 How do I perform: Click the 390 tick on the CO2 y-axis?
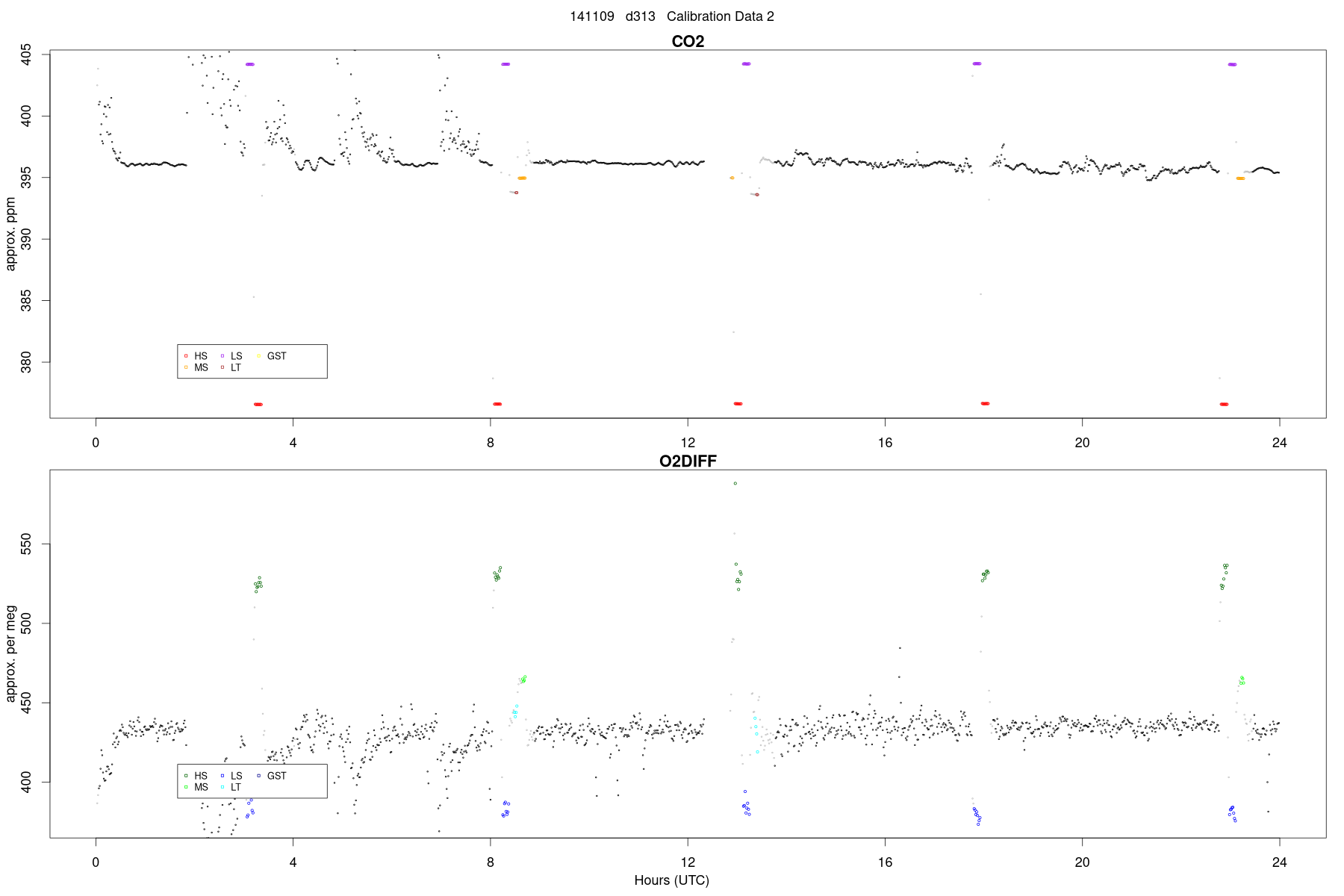click(26, 239)
